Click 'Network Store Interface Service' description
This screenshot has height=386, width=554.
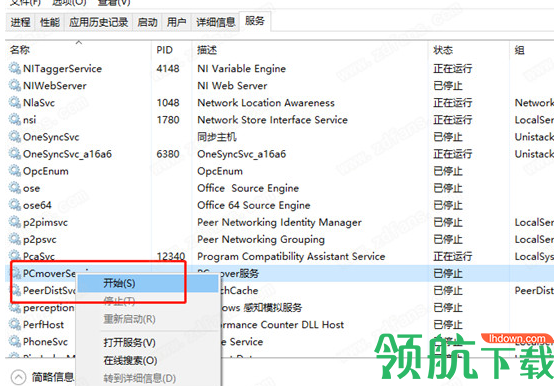pyautogui.click(x=272, y=120)
